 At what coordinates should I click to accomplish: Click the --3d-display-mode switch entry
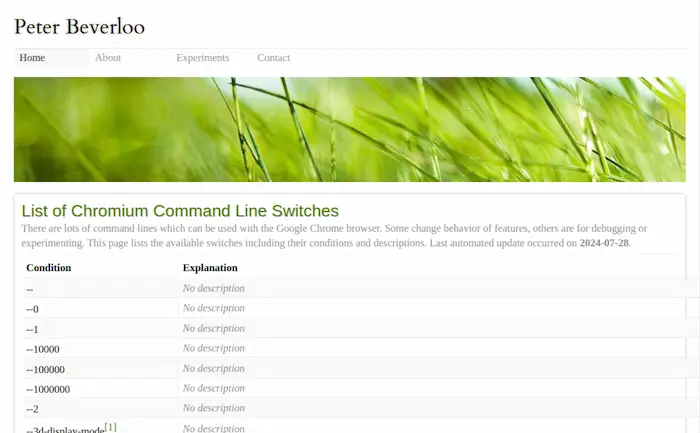coord(65,430)
